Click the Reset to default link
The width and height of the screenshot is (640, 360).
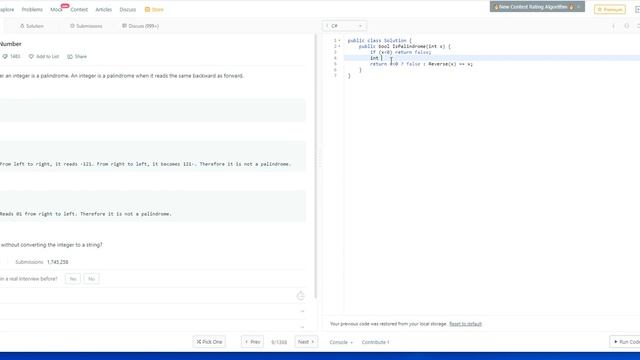[465, 324]
